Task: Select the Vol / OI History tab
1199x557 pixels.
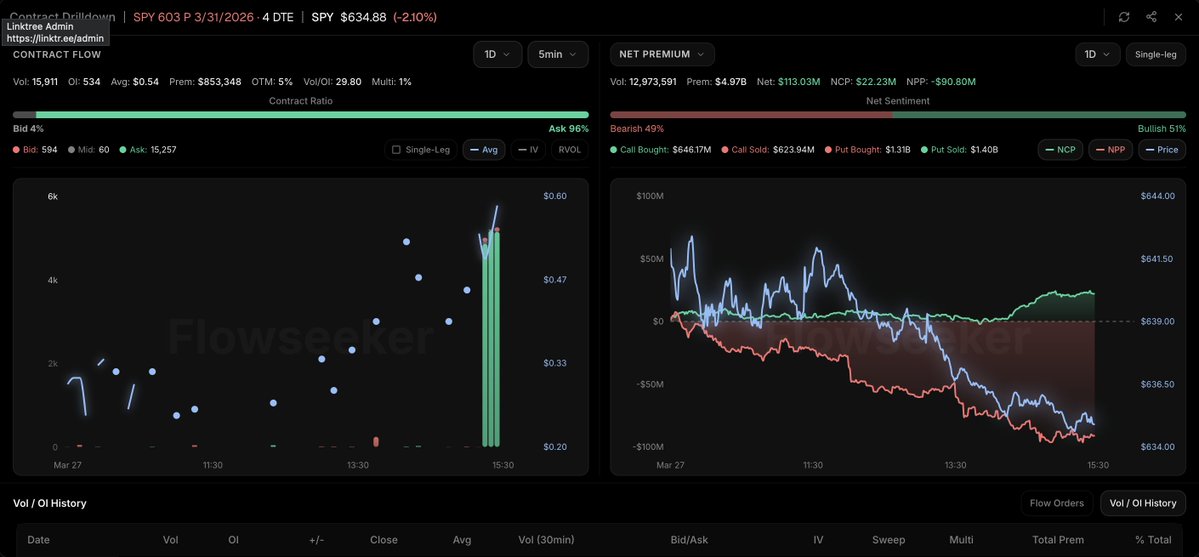Action: pyautogui.click(x=1142, y=503)
